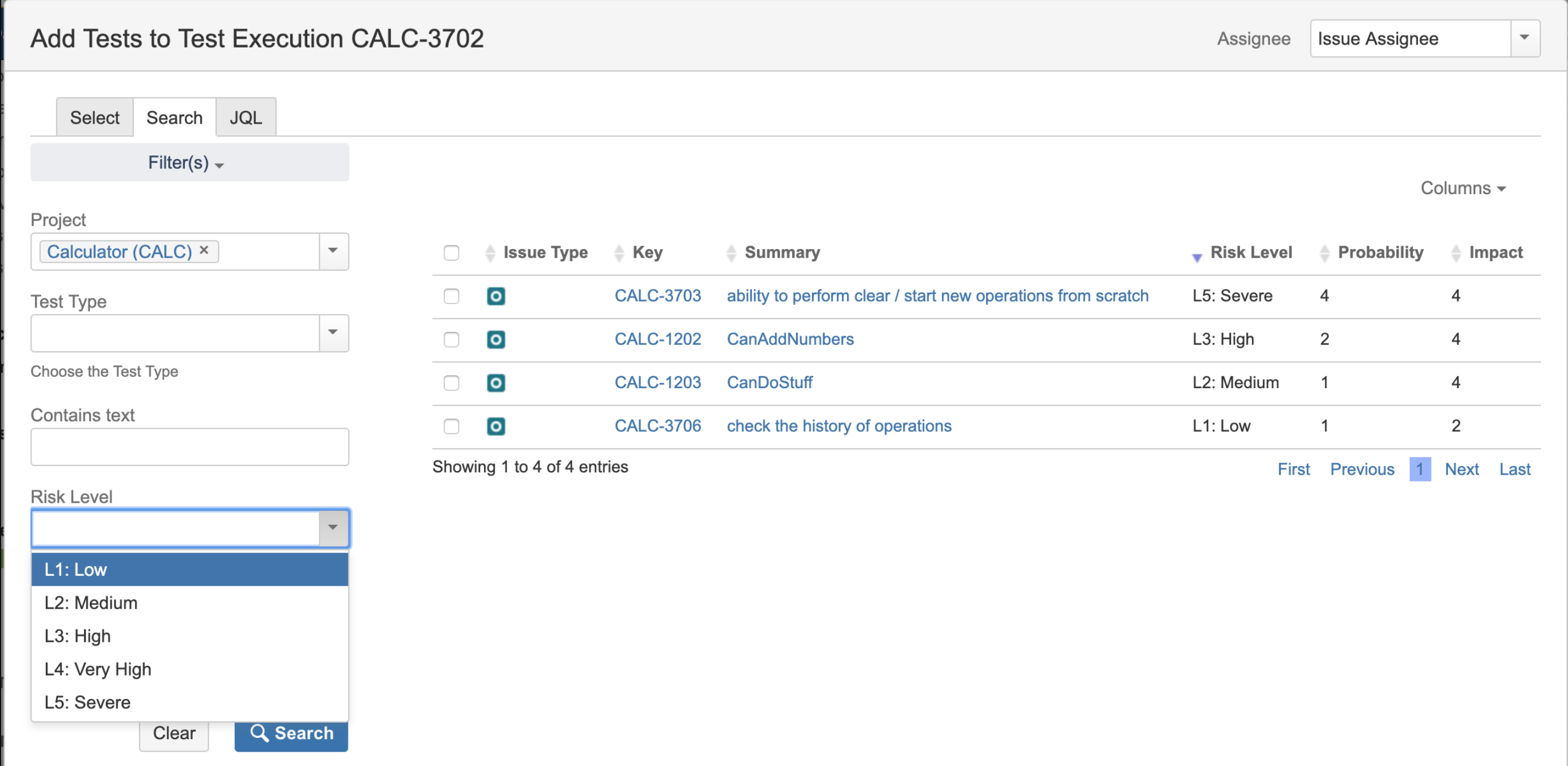Choose L3: High risk level option
The width and height of the screenshot is (1568, 766).
coord(189,635)
